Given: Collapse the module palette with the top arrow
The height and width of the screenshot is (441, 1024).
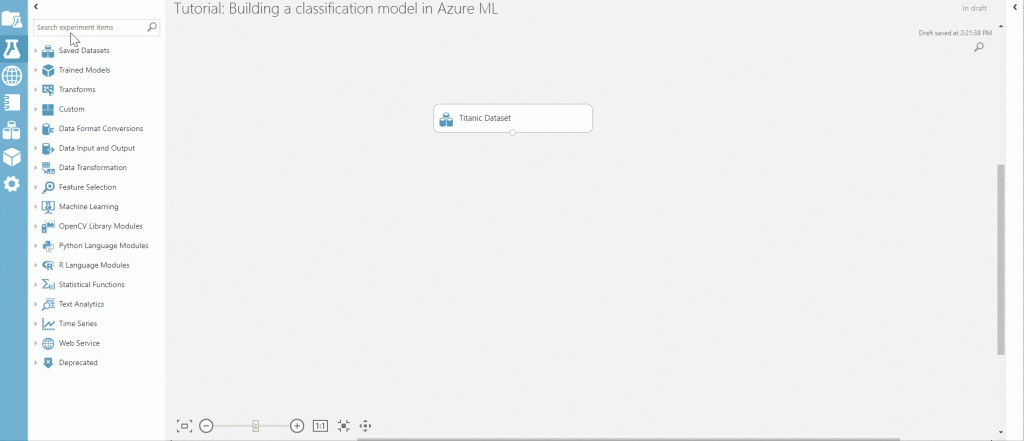Looking at the screenshot, I should point(36,7).
